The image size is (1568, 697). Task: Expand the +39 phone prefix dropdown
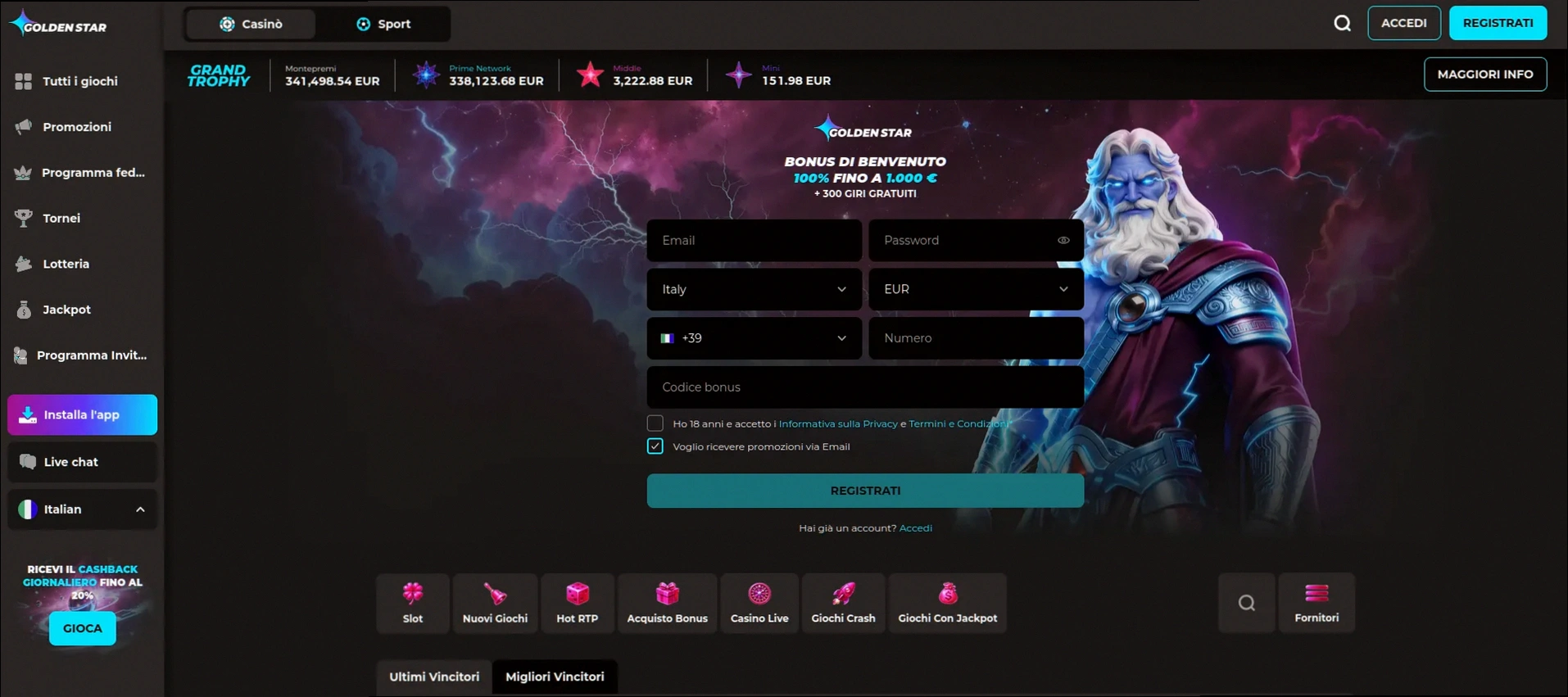[x=754, y=338]
